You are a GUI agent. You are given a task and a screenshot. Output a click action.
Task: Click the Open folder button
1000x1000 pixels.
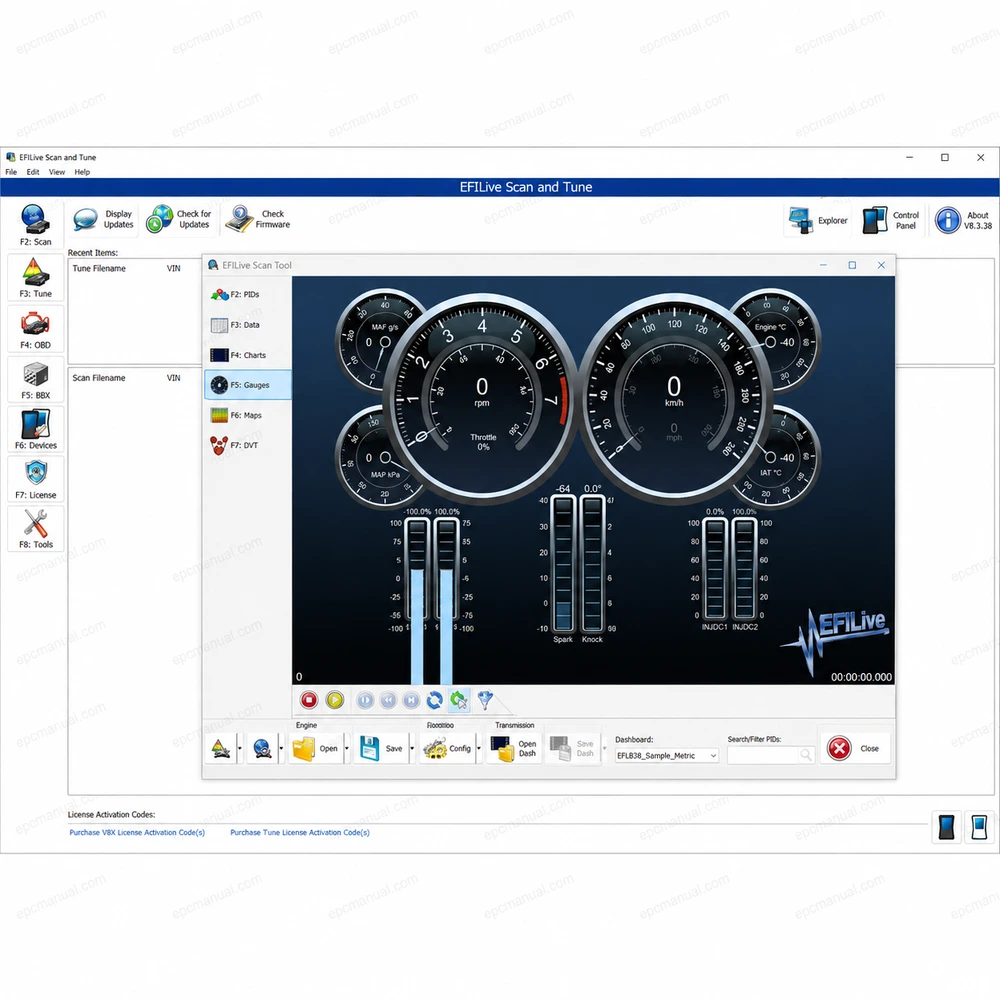[316, 749]
